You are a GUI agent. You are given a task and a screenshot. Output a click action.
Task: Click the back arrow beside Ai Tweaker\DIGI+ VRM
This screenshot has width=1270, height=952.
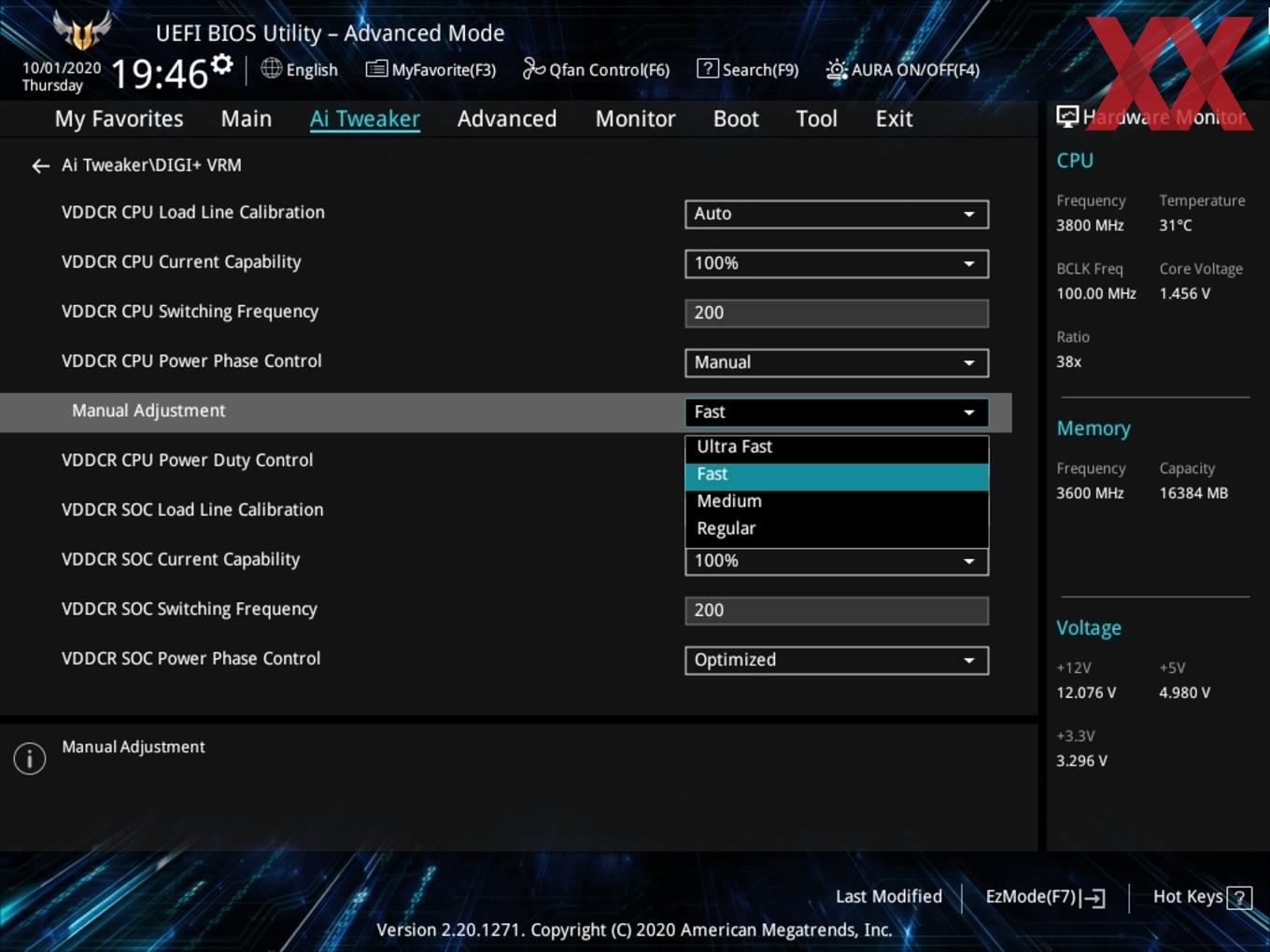point(40,166)
